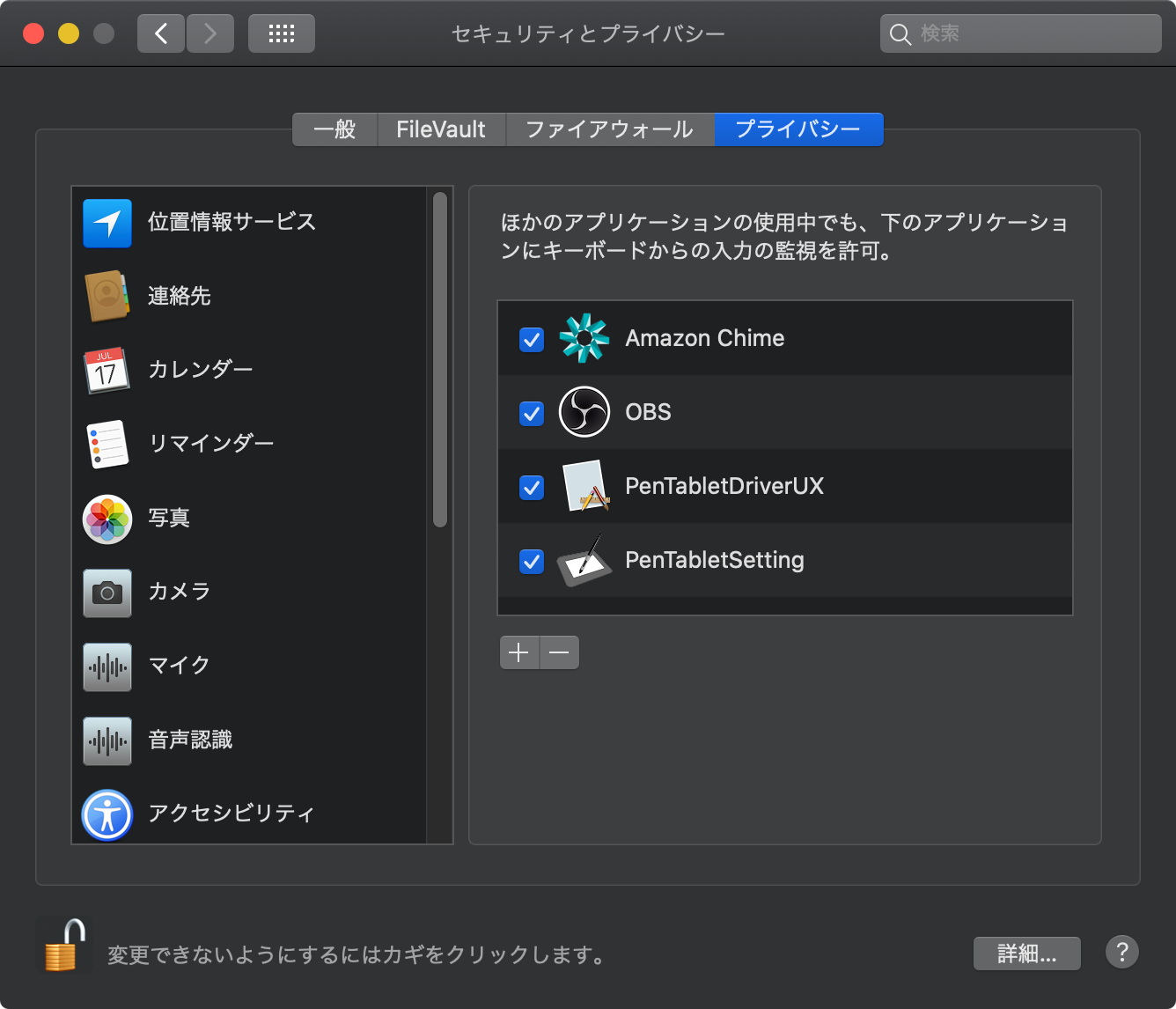Click the PenTabletSetting tablet icon
1176x1009 pixels.
(x=584, y=560)
